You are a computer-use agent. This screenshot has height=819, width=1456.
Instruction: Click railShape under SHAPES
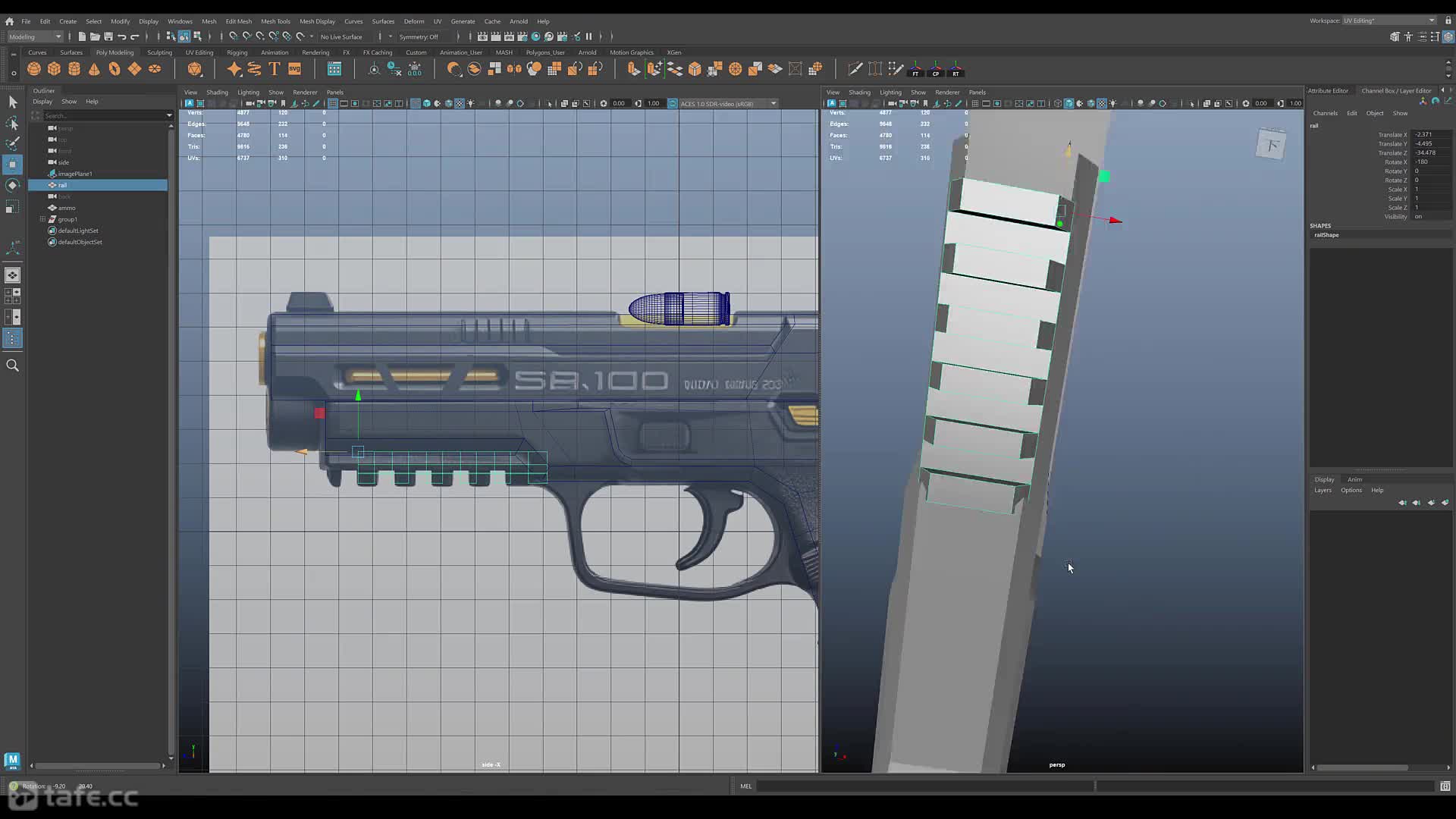pos(1326,235)
